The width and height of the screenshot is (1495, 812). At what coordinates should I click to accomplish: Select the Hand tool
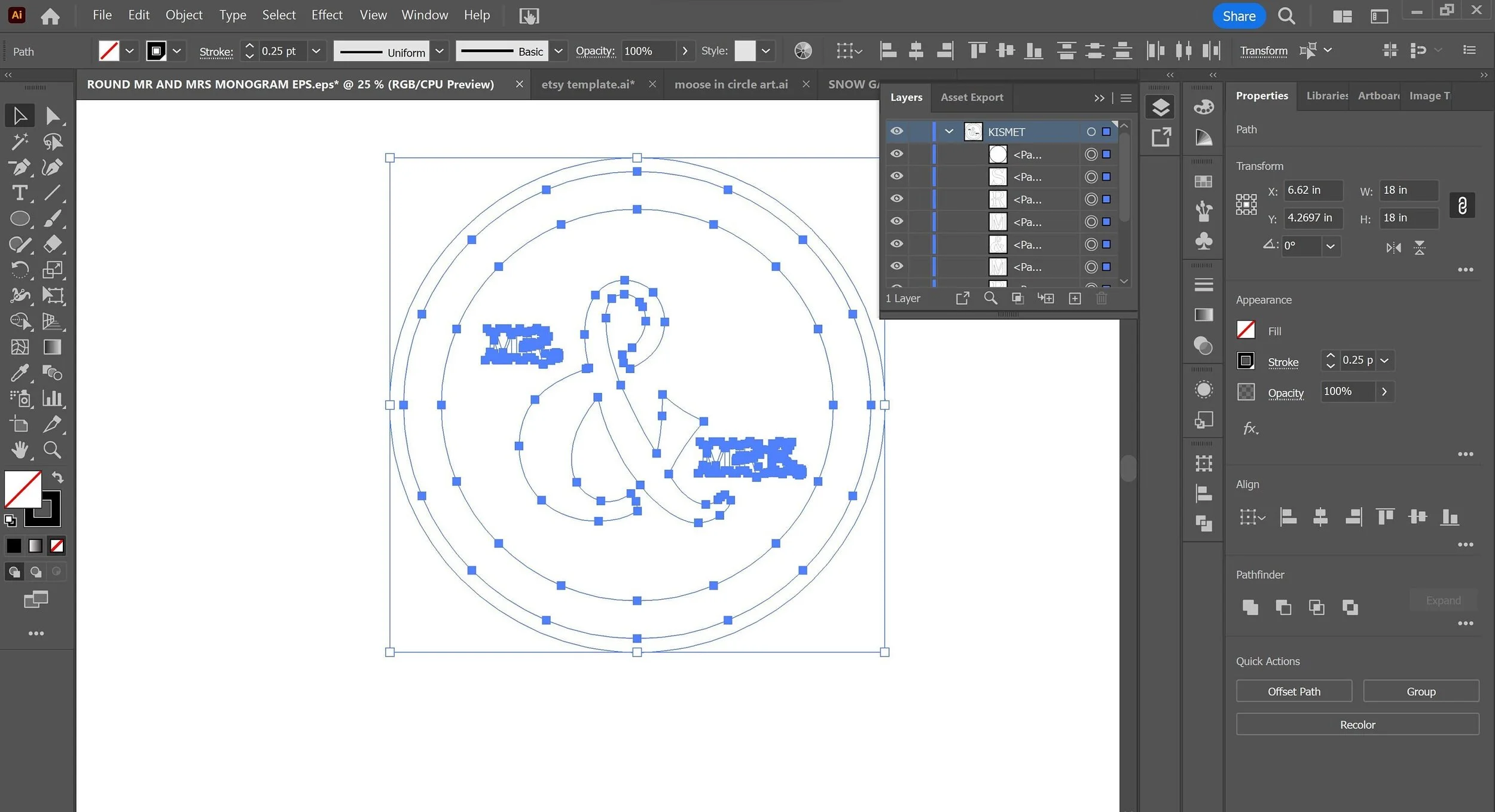19,450
